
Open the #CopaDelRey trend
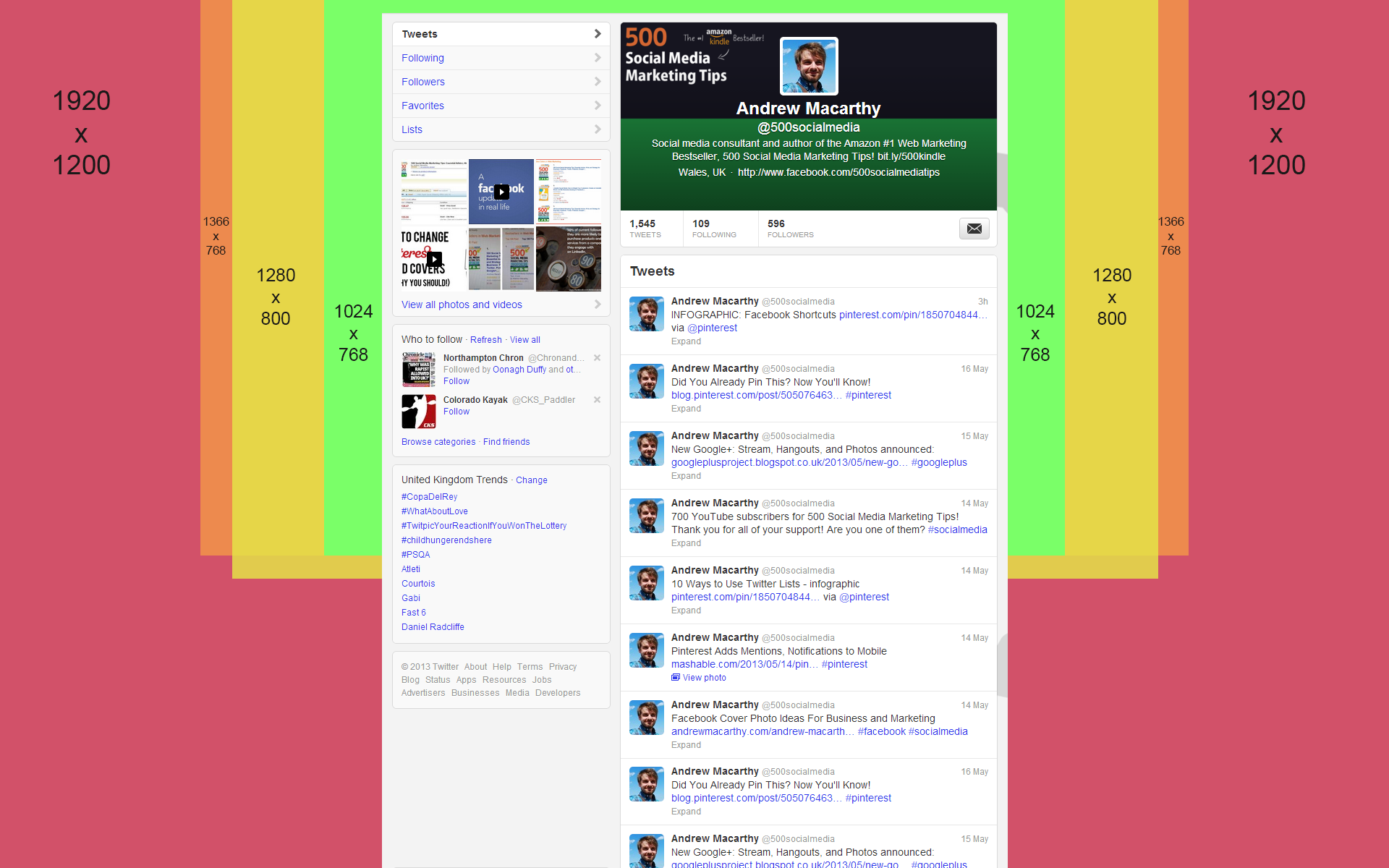[x=429, y=497]
